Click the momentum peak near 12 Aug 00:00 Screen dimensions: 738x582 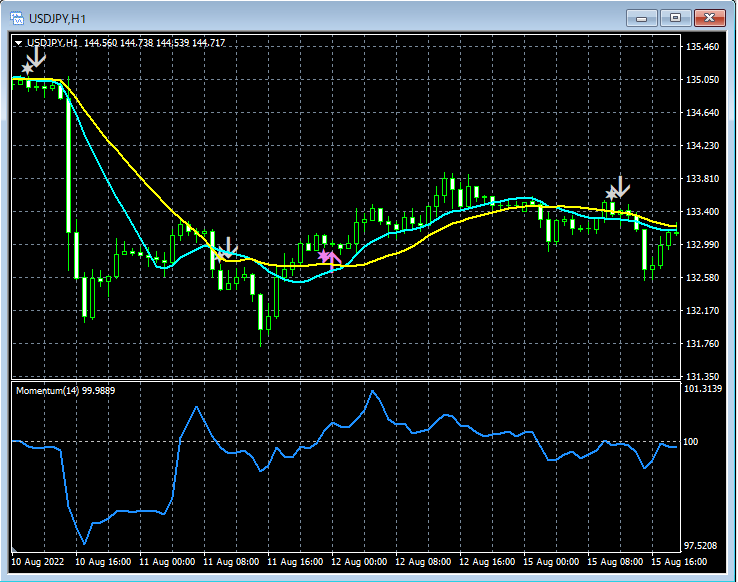click(372, 391)
